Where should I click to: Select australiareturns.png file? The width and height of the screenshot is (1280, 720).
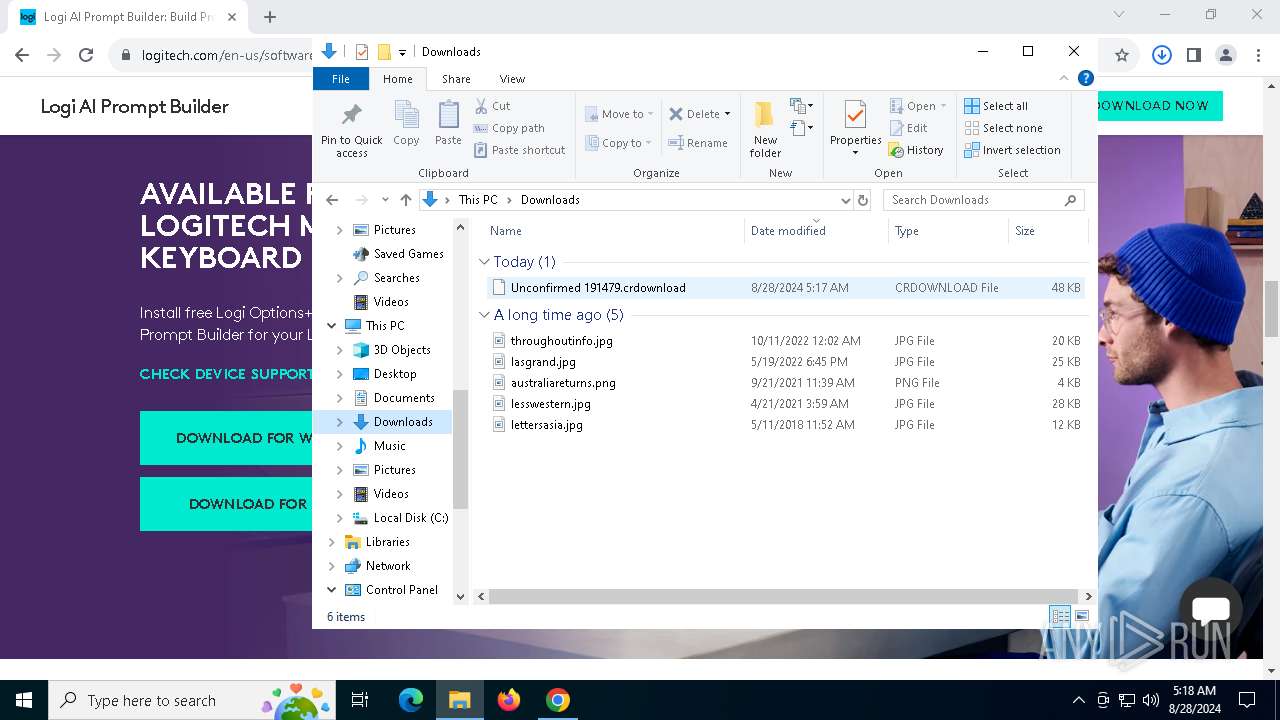pyautogui.click(x=785, y=383)
